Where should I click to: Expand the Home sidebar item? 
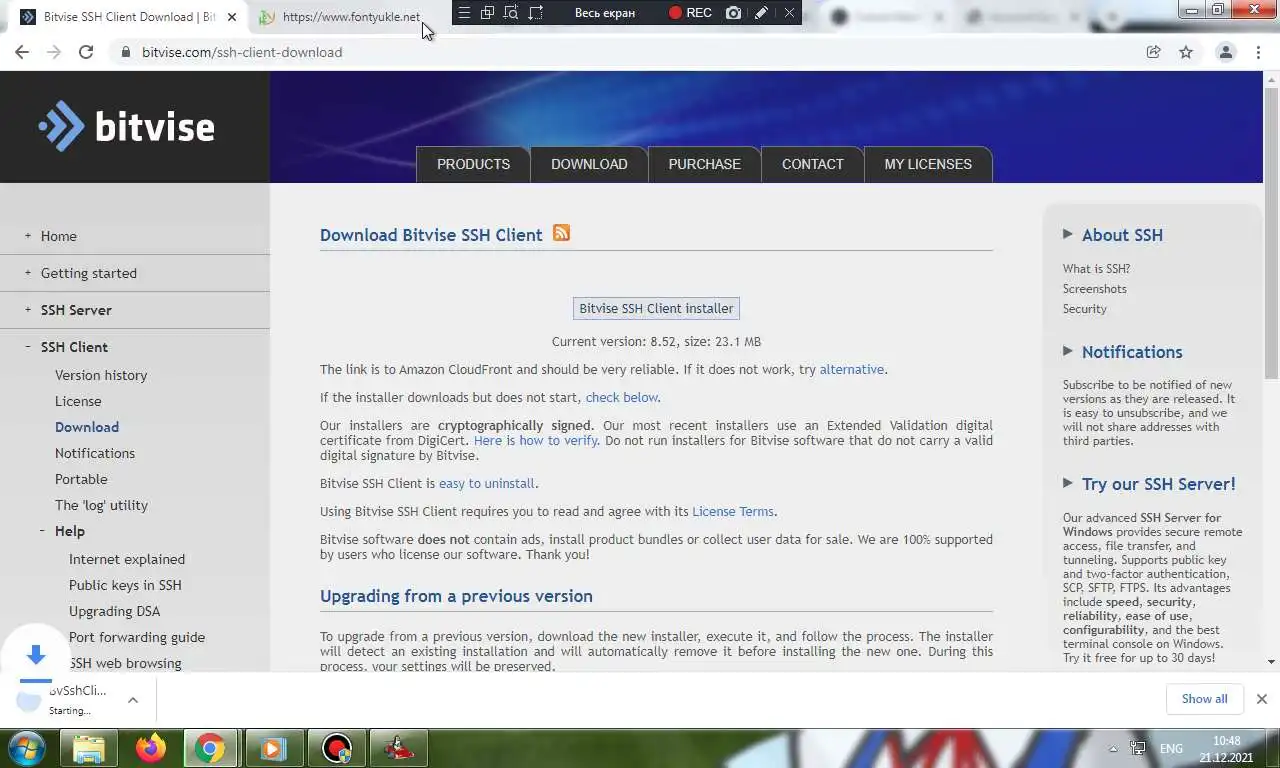coord(28,236)
